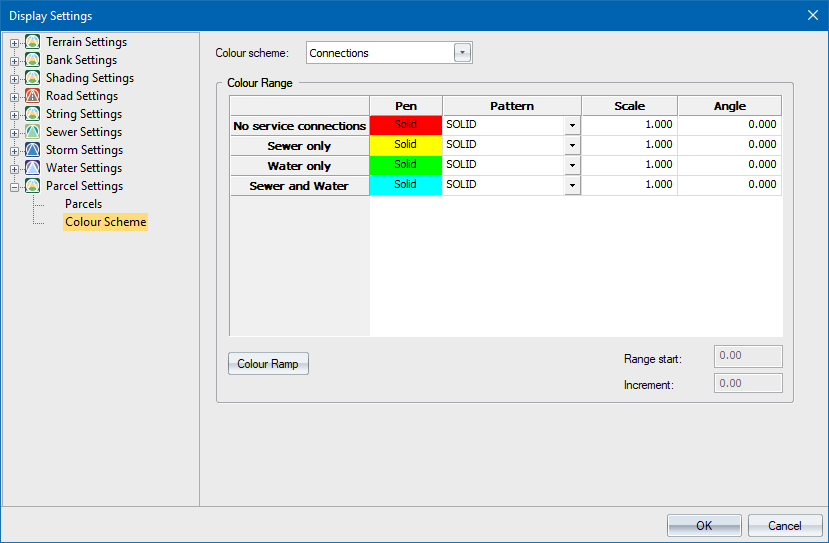Click the Terrain Settings tree icon

(x=33, y=42)
